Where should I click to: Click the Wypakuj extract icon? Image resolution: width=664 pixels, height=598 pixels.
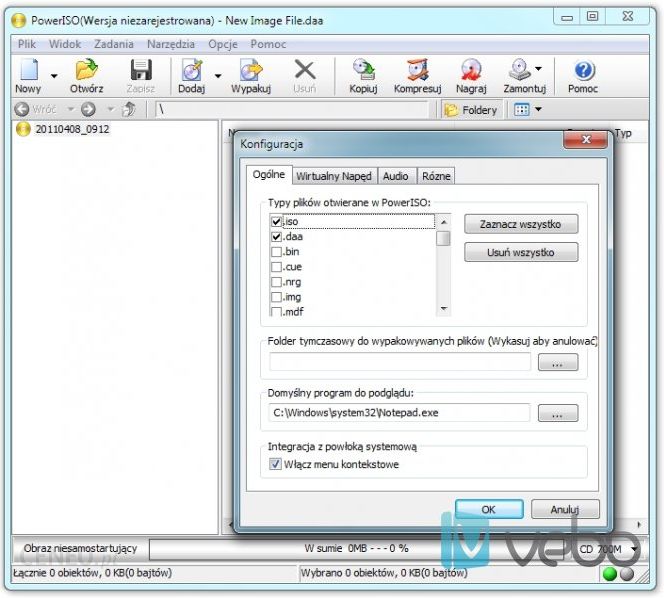(x=251, y=70)
